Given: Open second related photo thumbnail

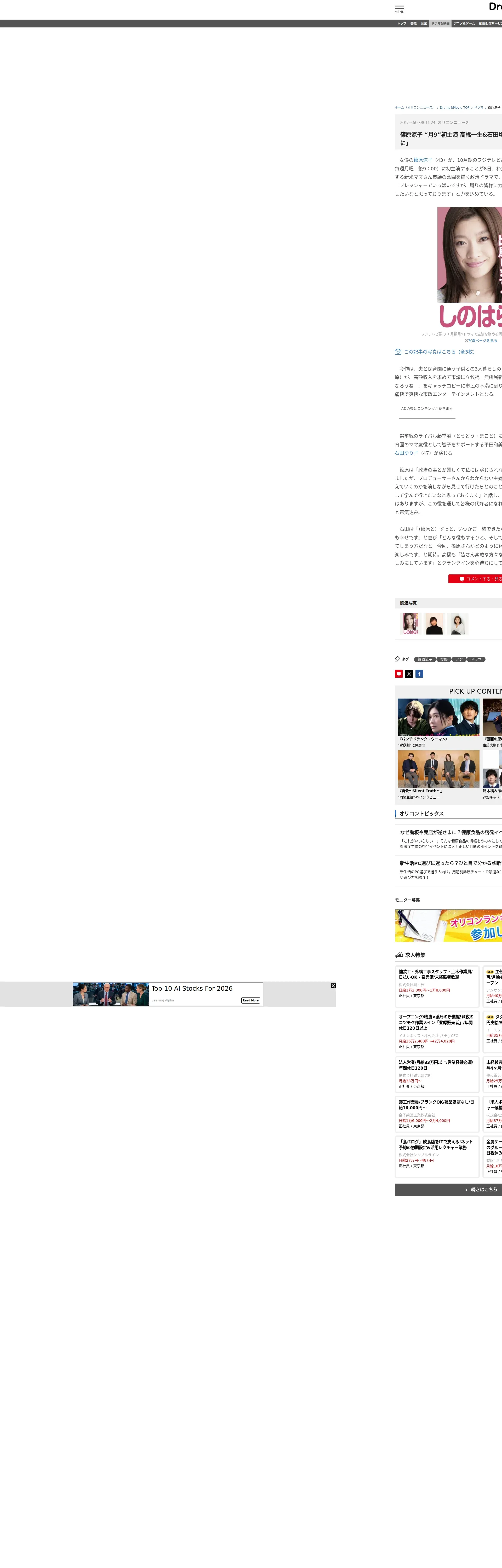Looking at the screenshot, I should 434,624.
